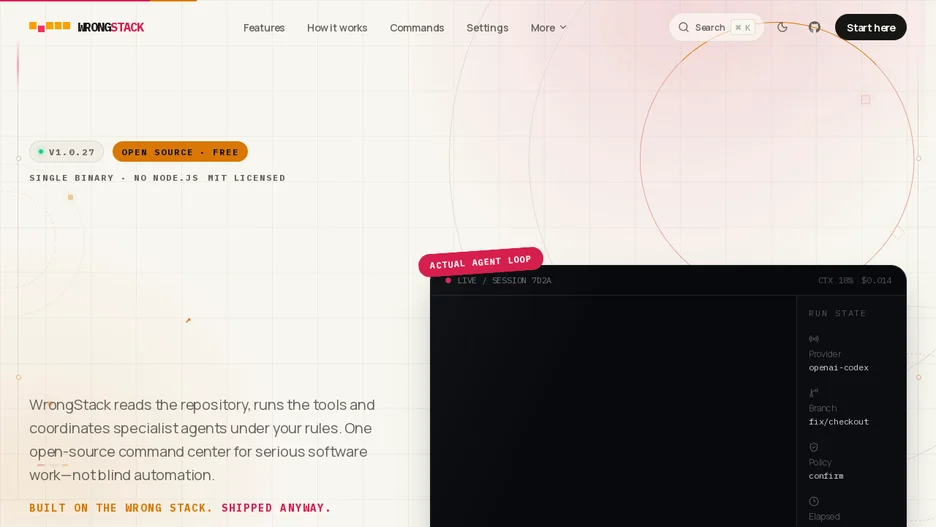The image size is (936, 527).
Task: Click the ⌘K shortcut hint
Action: click(x=743, y=27)
